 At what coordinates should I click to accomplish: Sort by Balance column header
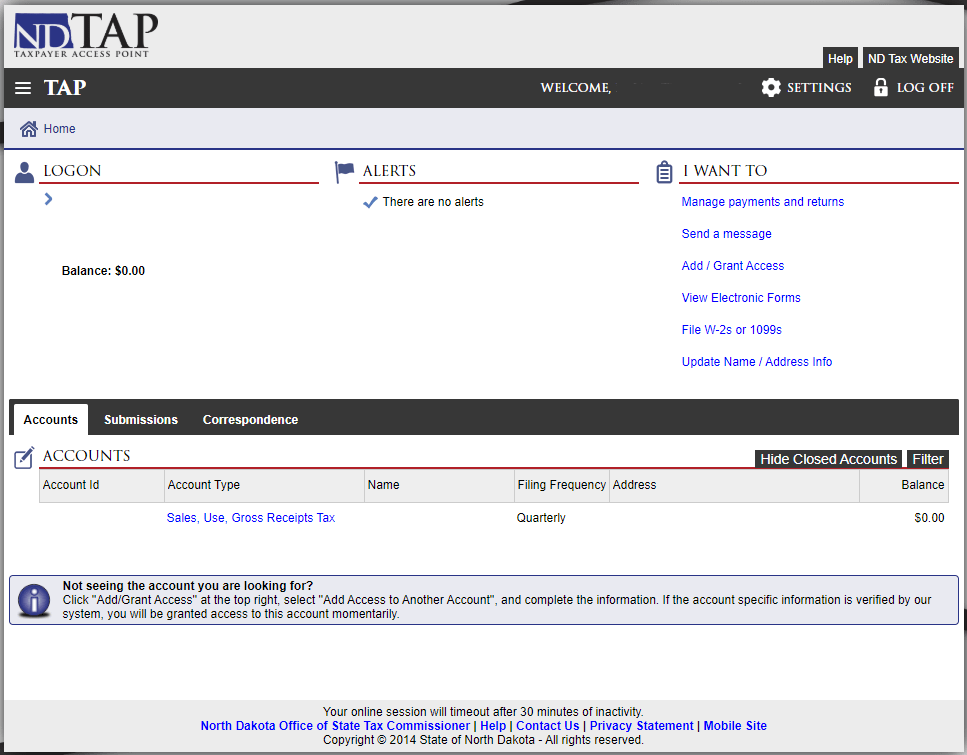[x=904, y=485]
